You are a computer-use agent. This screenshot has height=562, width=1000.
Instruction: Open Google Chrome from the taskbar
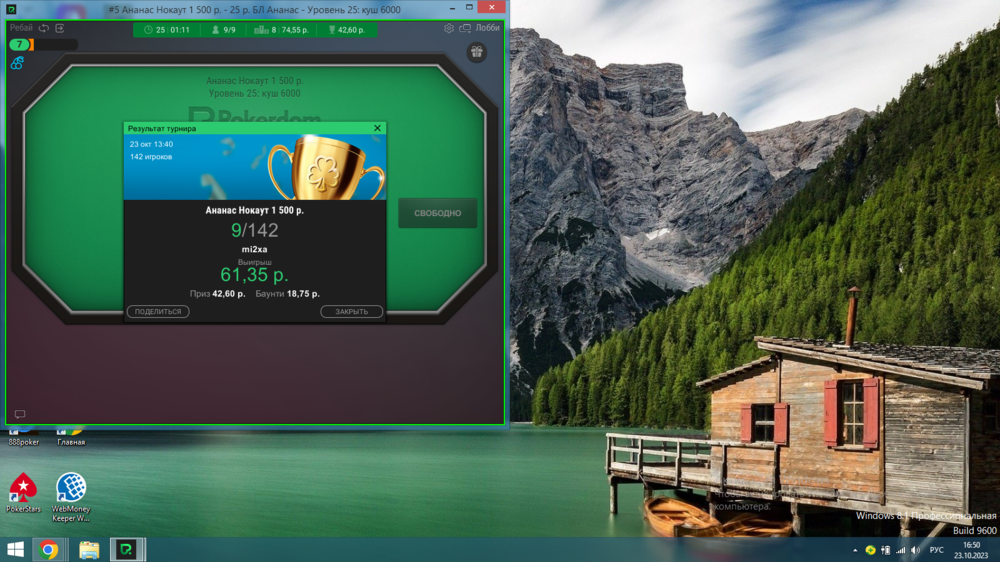[x=48, y=549]
